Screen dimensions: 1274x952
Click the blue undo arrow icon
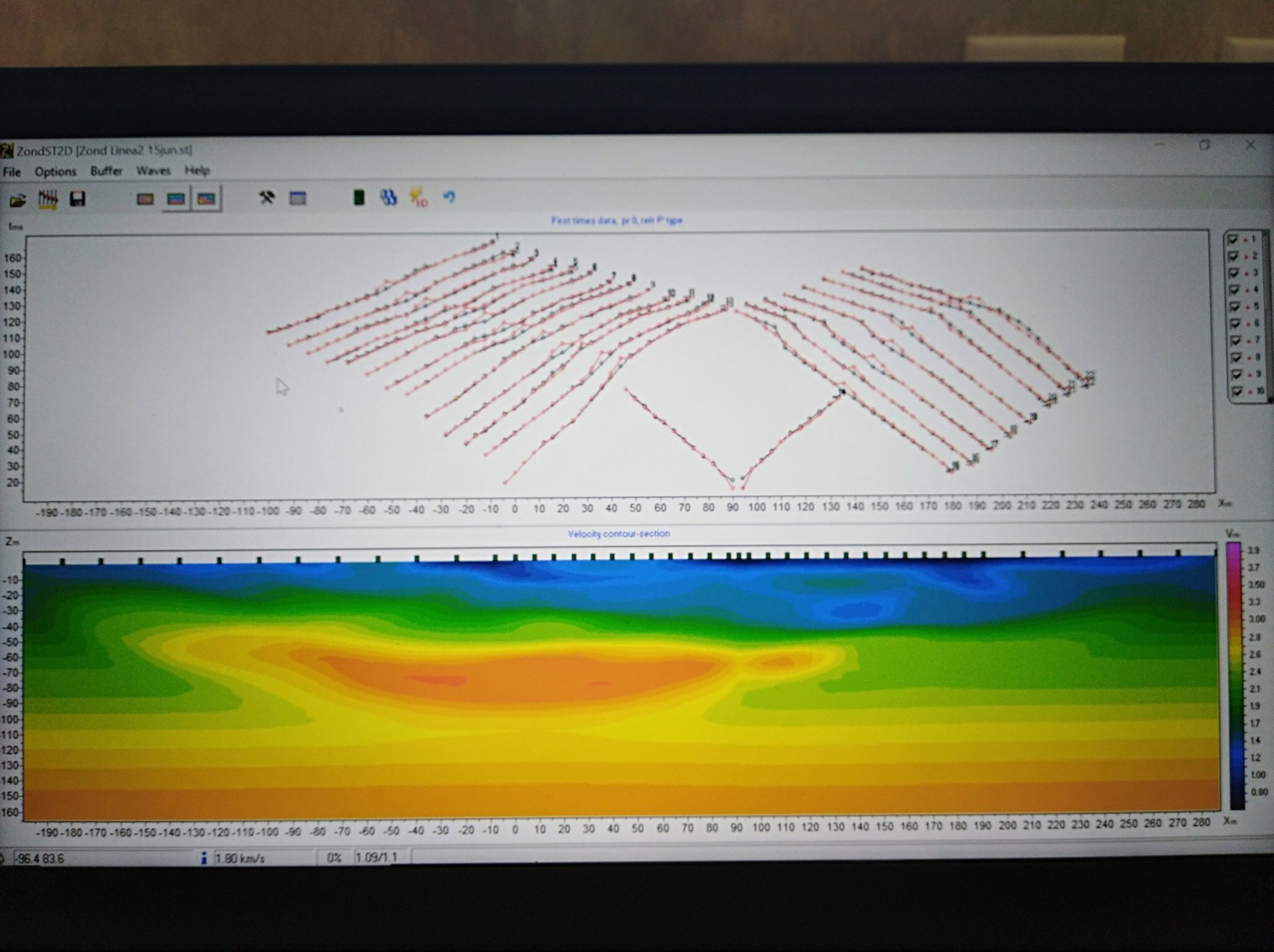[449, 196]
